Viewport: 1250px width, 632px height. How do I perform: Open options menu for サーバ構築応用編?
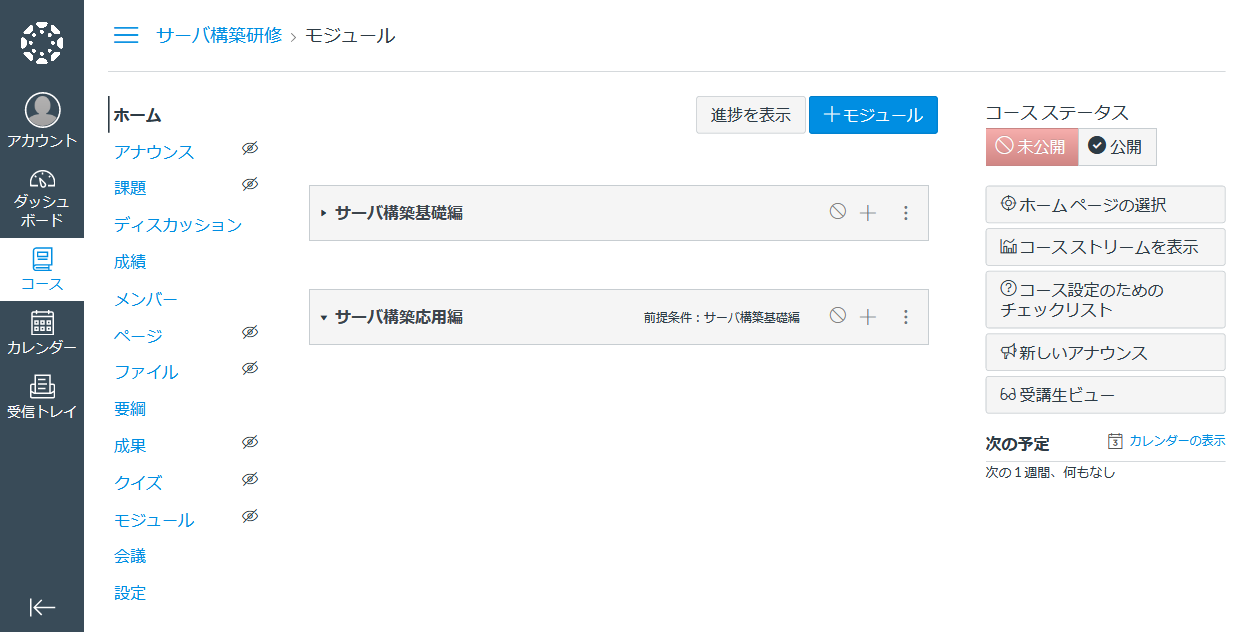906,317
